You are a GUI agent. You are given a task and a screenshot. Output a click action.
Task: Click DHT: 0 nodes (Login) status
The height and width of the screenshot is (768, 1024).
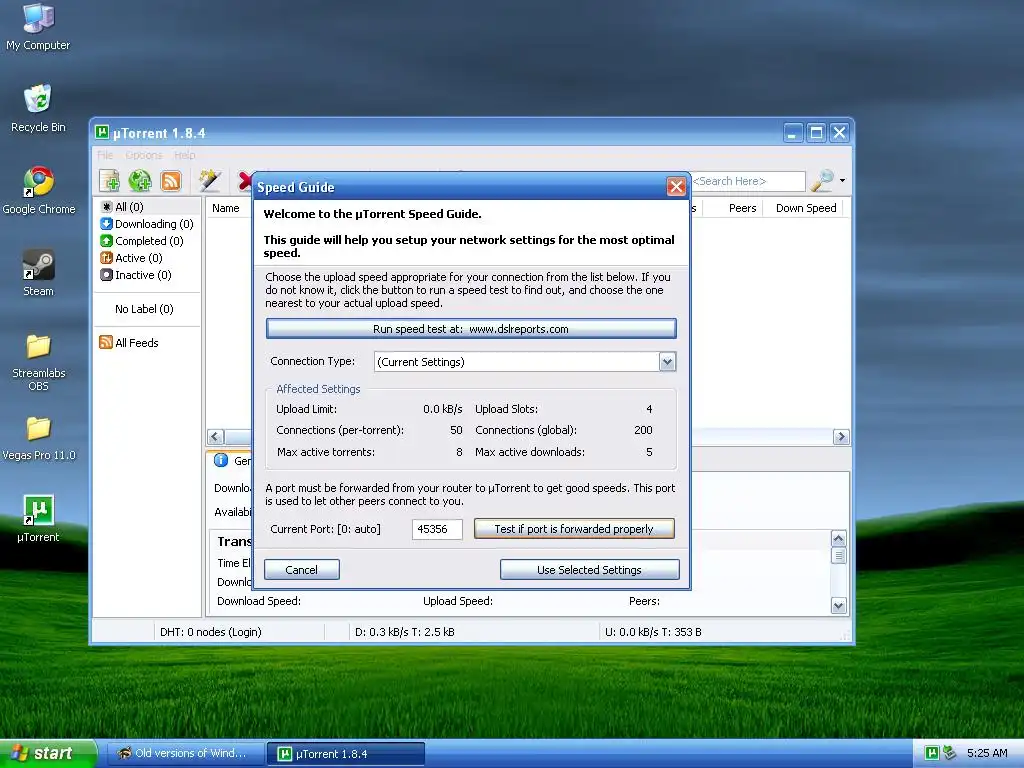[210, 632]
